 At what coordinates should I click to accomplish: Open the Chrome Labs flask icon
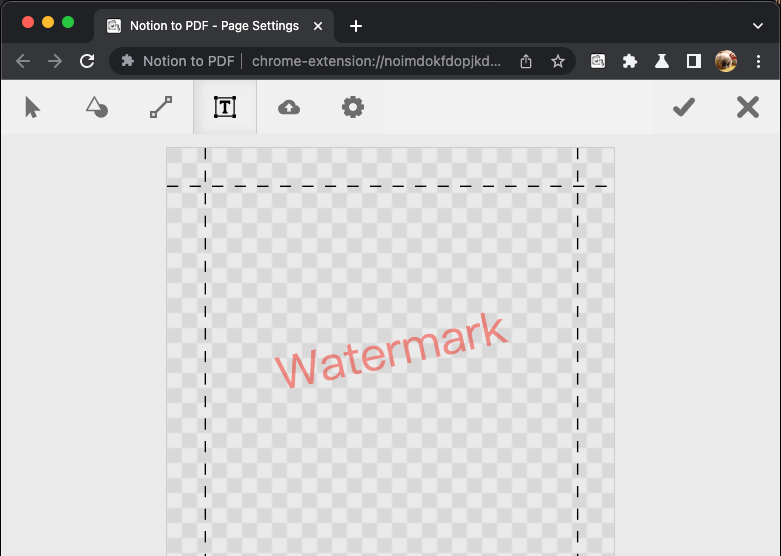pyautogui.click(x=662, y=61)
